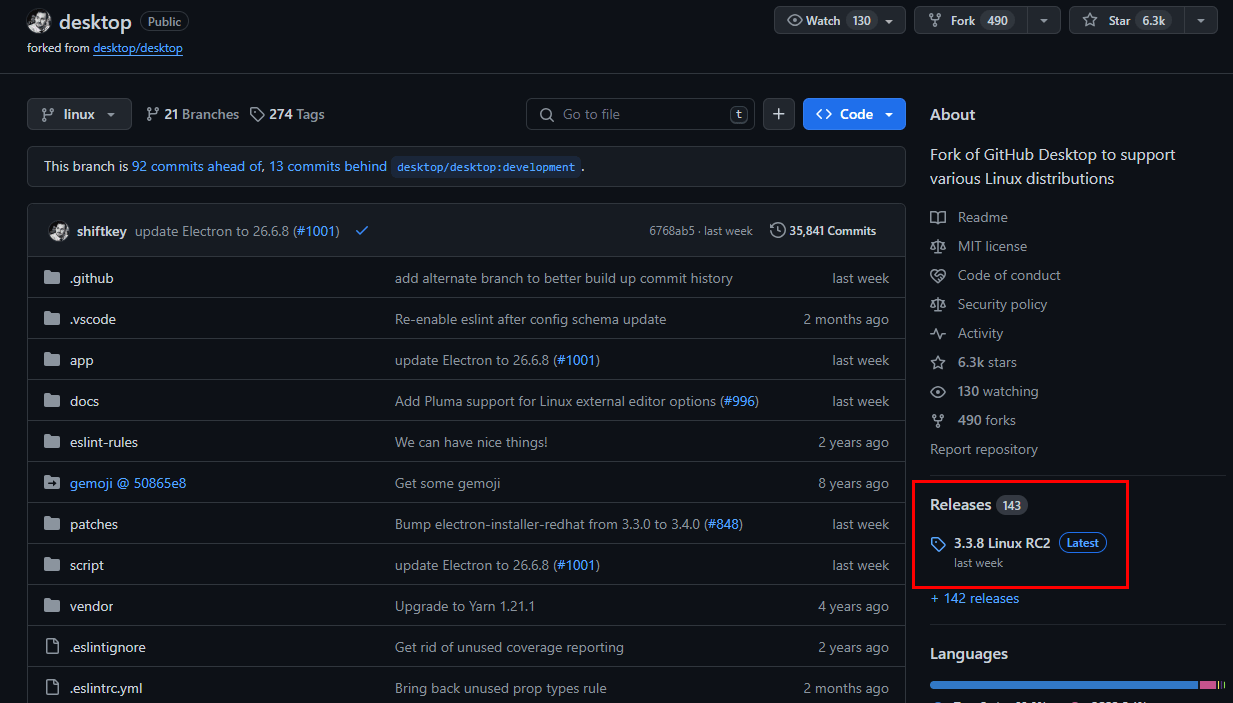The image size is (1233, 703).
Task: Click the verified commit checkmark icon
Action: click(361, 230)
